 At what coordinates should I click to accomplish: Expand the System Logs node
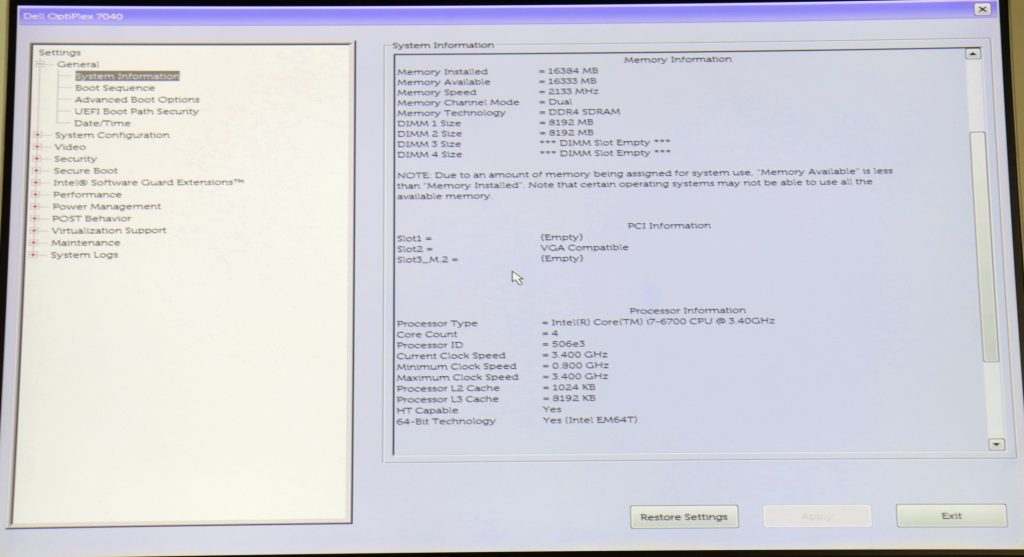pyautogui.click(x=34, y=255)
